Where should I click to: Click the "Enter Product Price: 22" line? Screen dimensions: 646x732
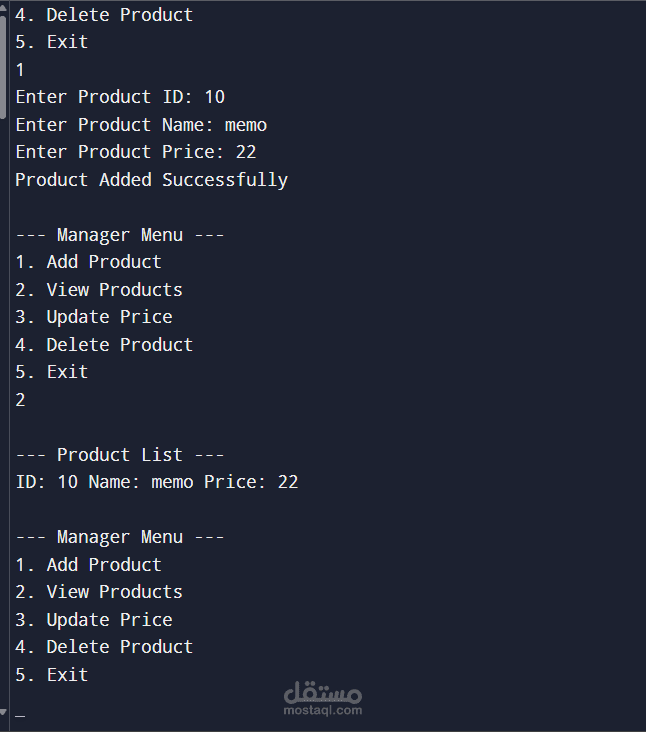point(136,152)
